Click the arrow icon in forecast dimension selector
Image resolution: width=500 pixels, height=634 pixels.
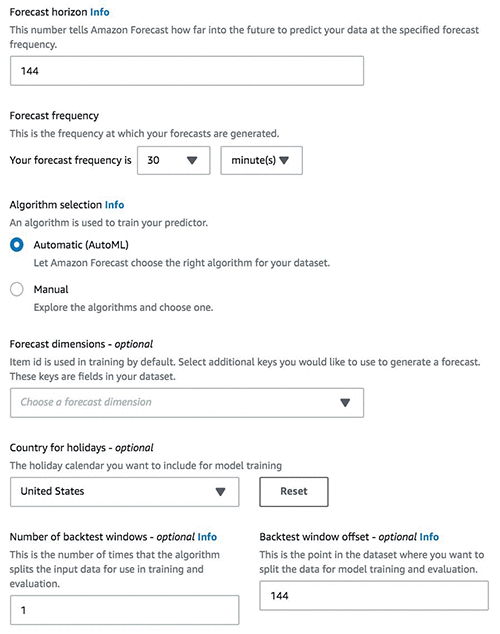(x=345, y=403)
